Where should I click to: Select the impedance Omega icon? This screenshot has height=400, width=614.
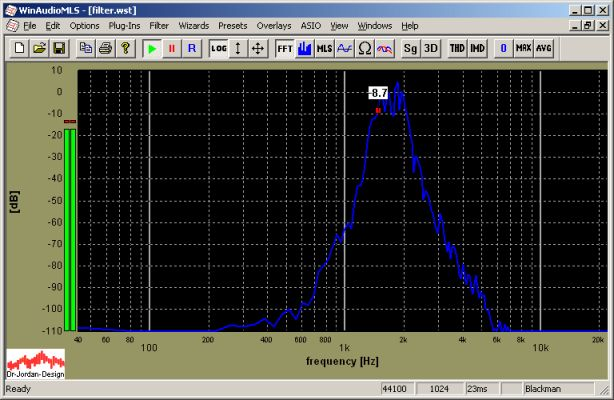(365, 48)
